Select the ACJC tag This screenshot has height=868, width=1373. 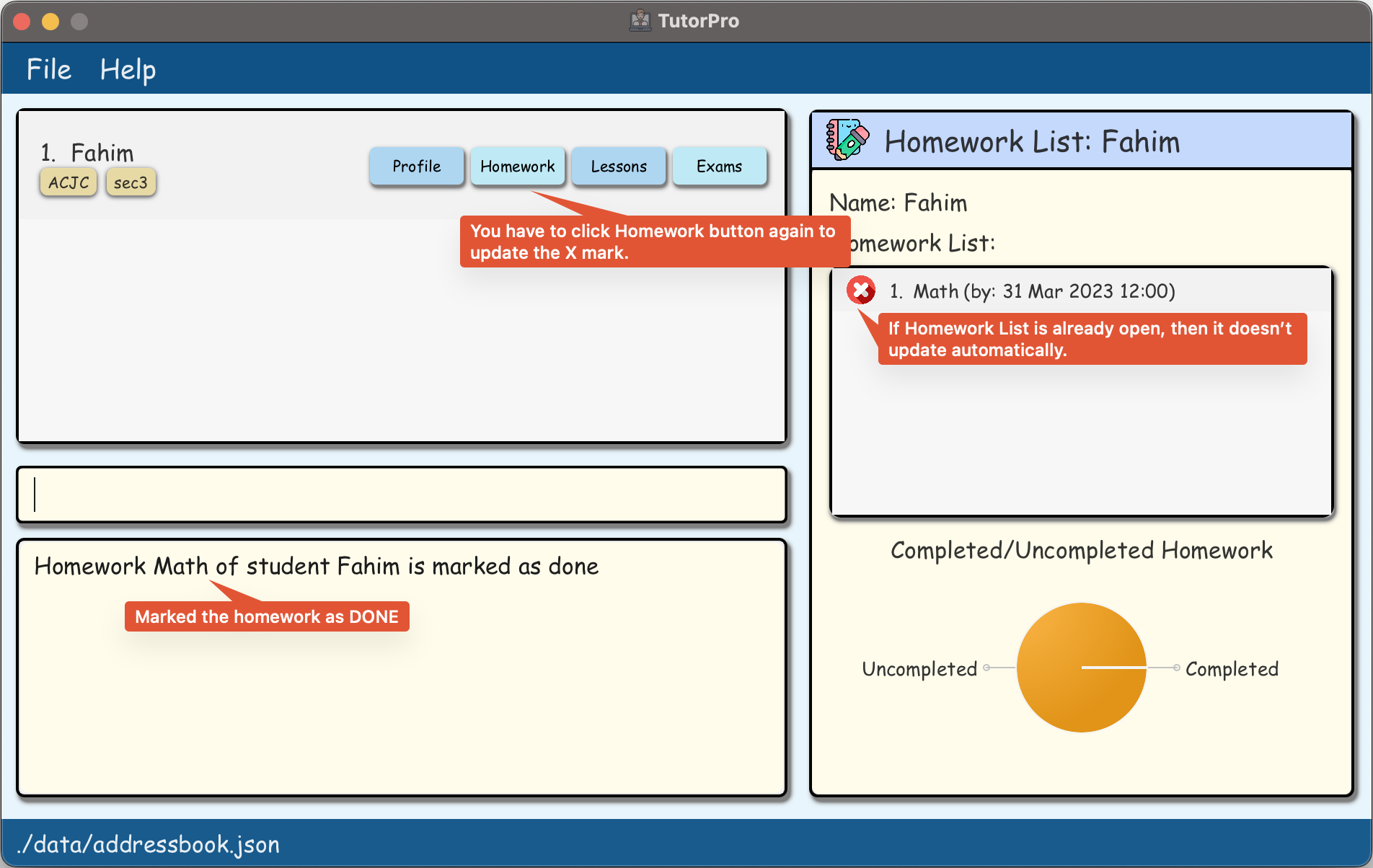coord(69,182)
